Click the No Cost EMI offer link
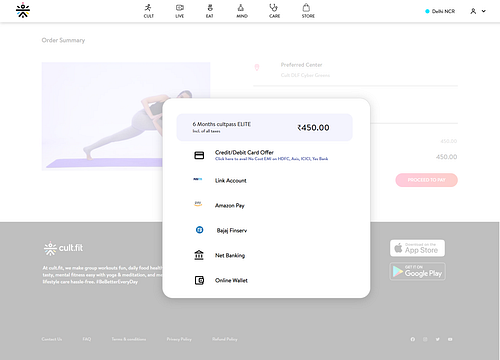 271,159
